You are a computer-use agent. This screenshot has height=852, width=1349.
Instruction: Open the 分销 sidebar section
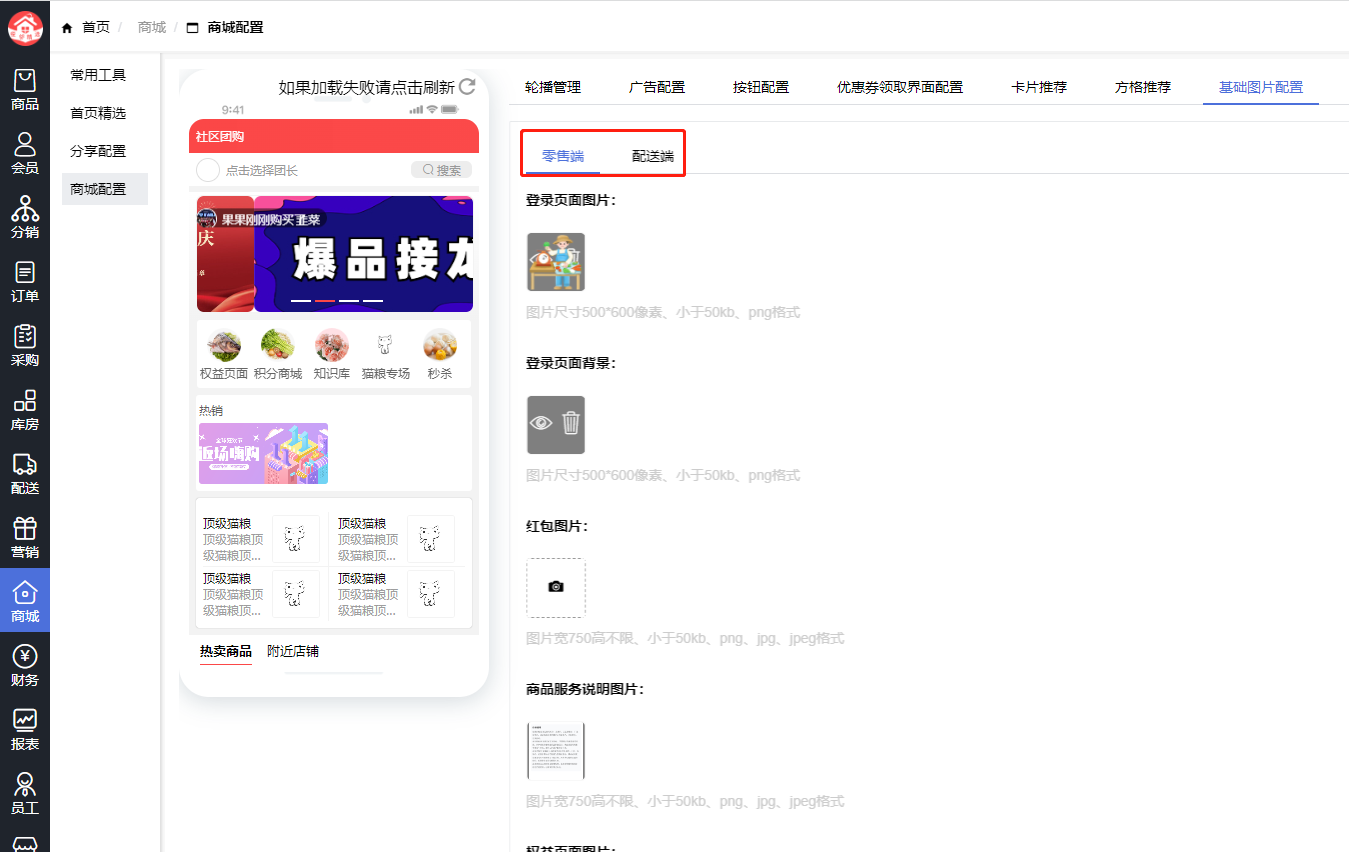coord(25,218)
